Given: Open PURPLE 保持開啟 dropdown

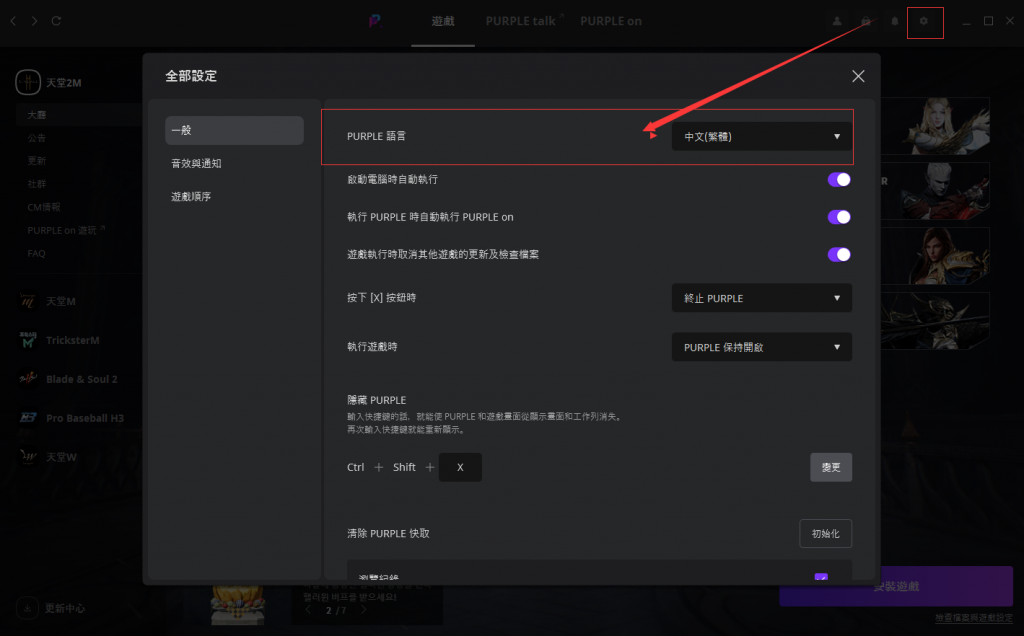Looking at the screenshot, I should [x=761, y=347].
